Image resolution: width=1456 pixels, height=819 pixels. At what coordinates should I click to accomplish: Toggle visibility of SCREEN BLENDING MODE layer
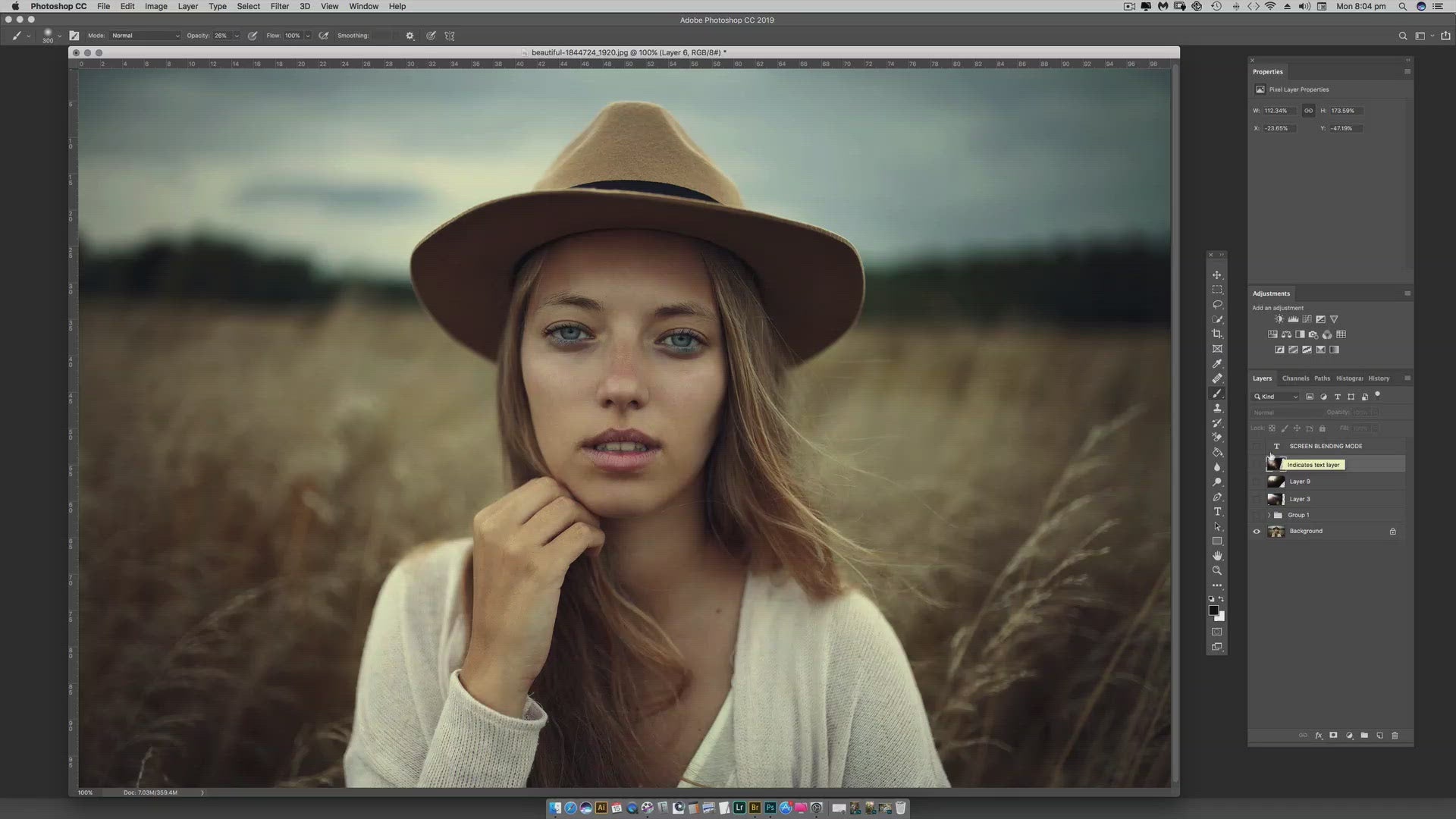(1257, 446)
